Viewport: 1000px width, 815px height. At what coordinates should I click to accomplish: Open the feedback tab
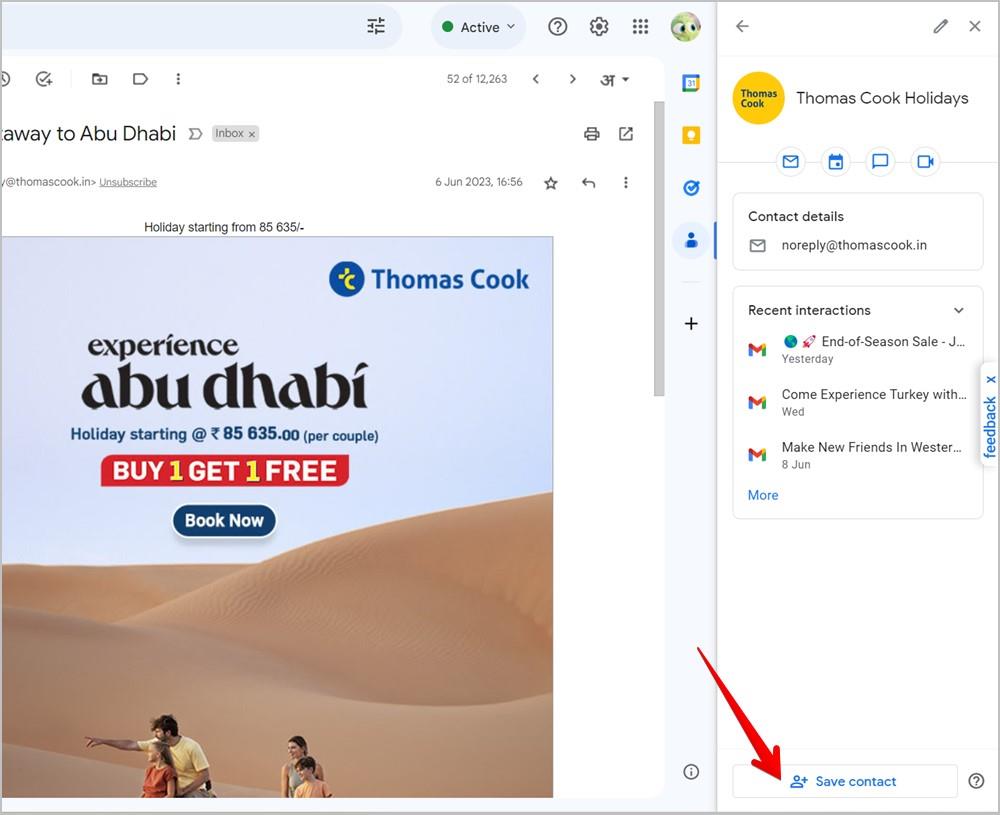coord(990,426)
